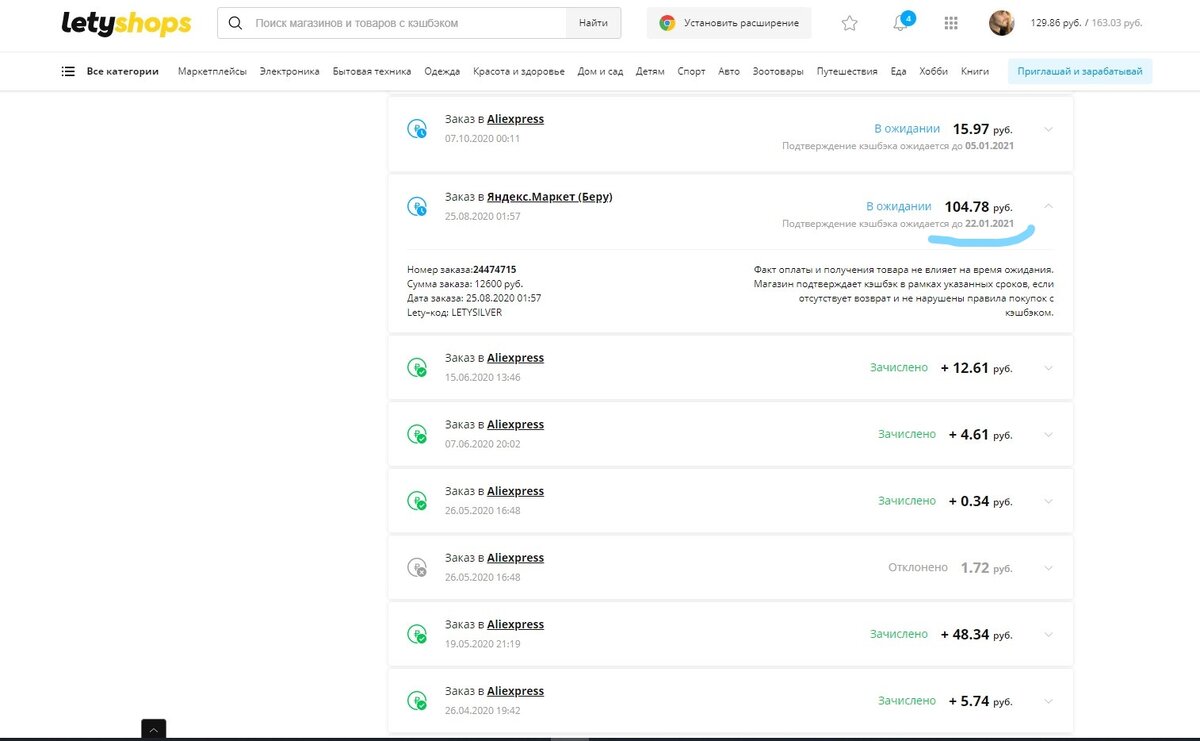The height and width of the screenshot is (741, 1200).
Task: Click Приглашай и зарабатывай button
Action: [1080, 72]
